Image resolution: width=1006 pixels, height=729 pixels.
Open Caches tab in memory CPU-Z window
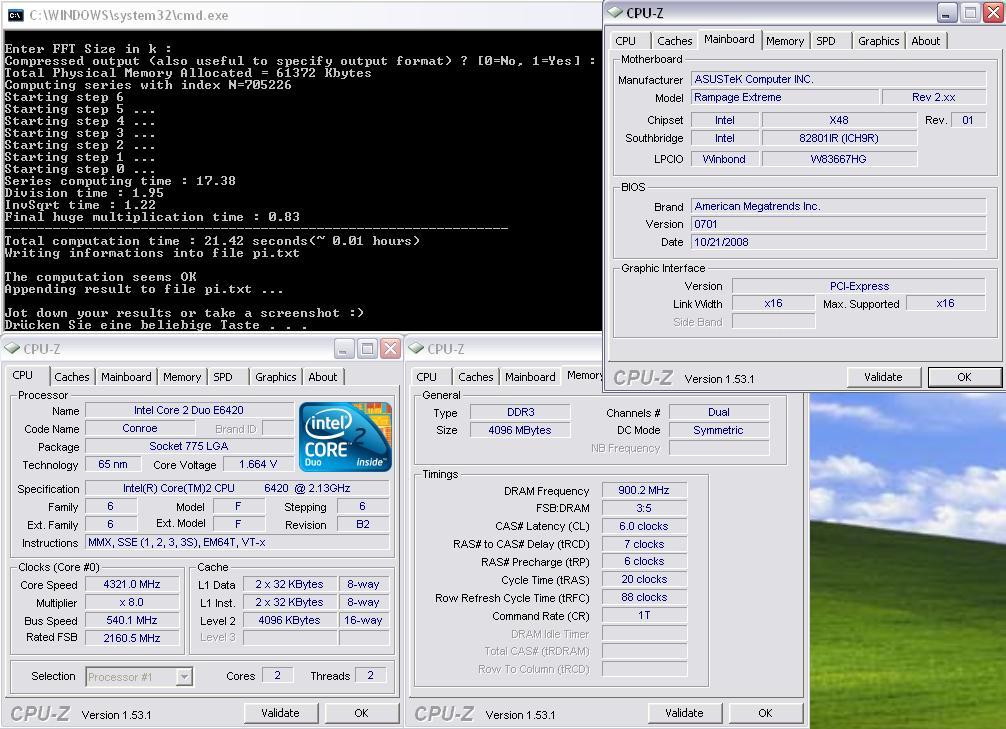click(476, 377)
